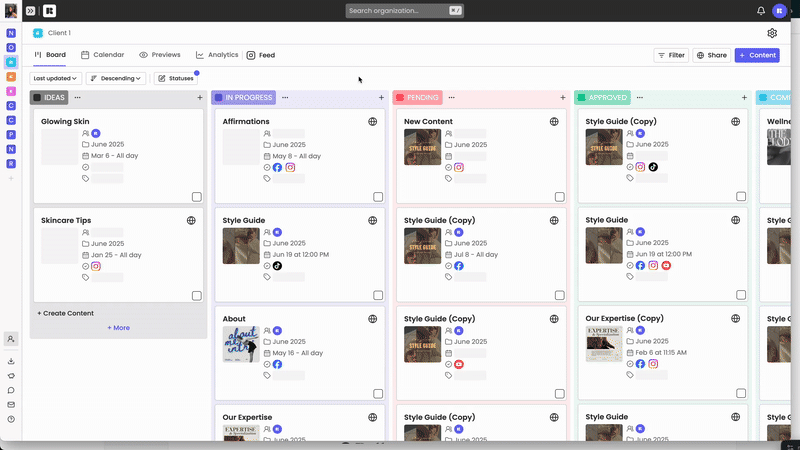Tick the checkbox on About card
The width and height of the screenshot is (800, 450).
[378, 394]
